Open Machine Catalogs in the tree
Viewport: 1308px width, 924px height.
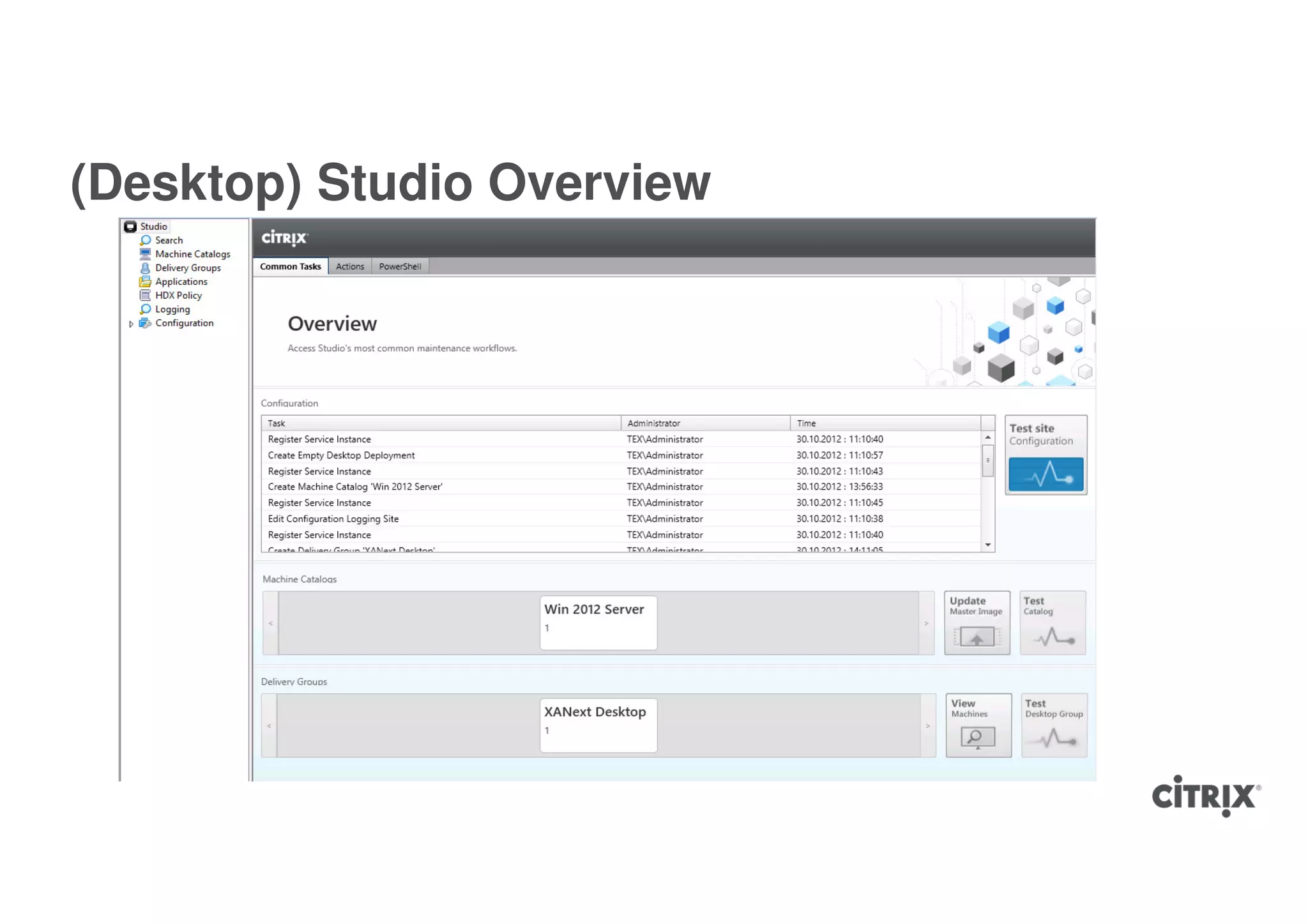pos(192,254)
